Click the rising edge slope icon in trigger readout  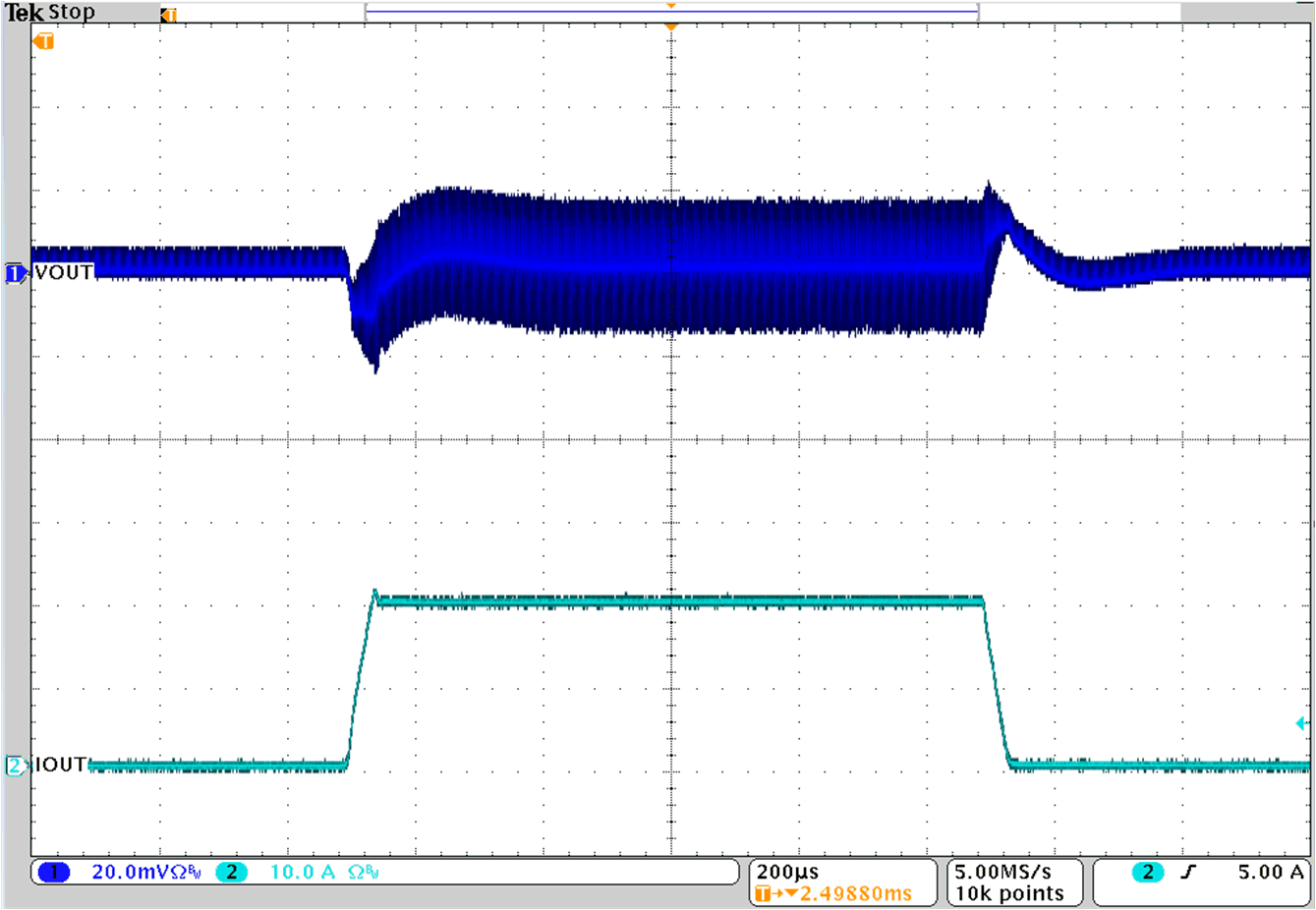1188,870
